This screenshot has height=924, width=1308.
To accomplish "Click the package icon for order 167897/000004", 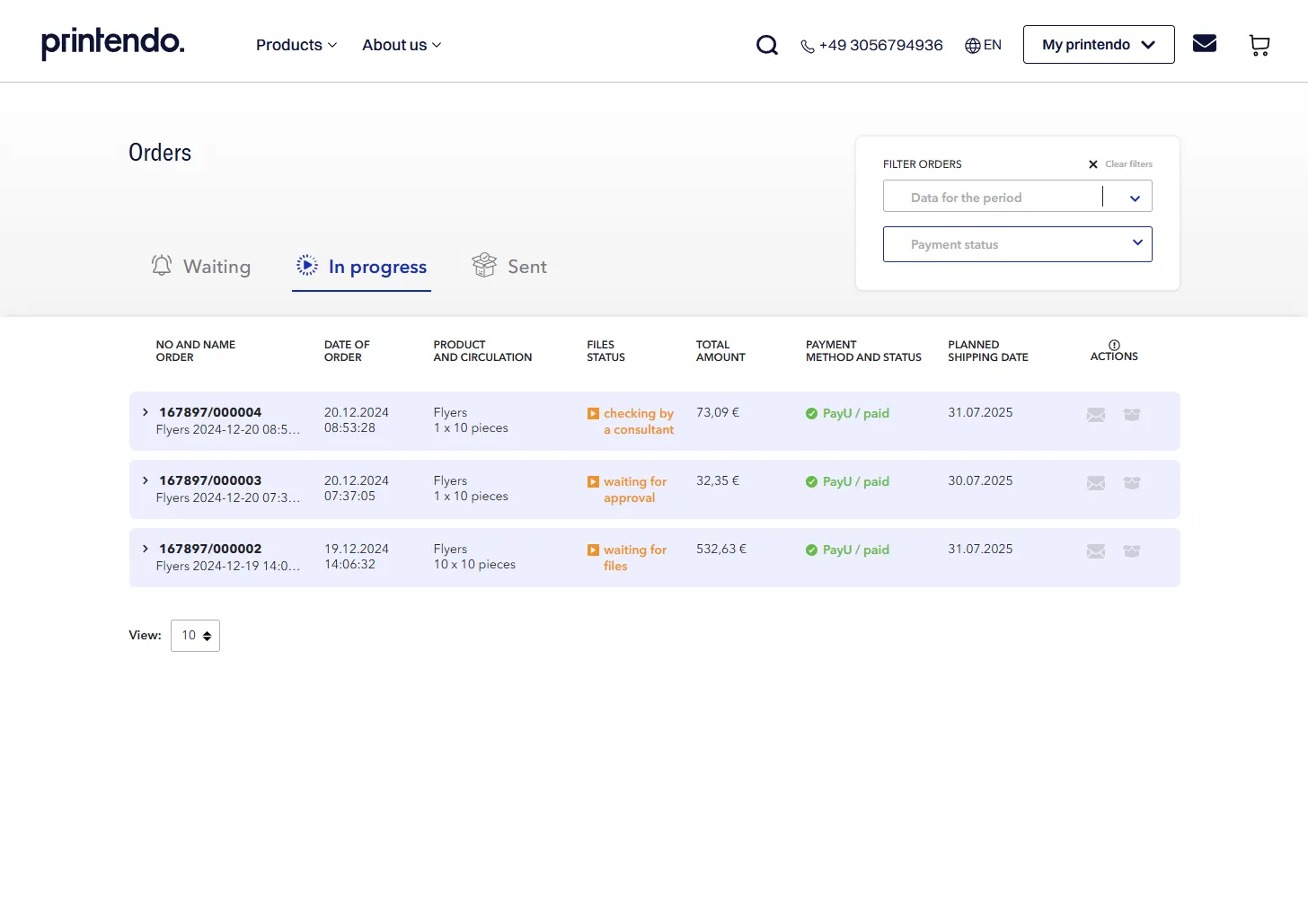I will (1132, 415).
